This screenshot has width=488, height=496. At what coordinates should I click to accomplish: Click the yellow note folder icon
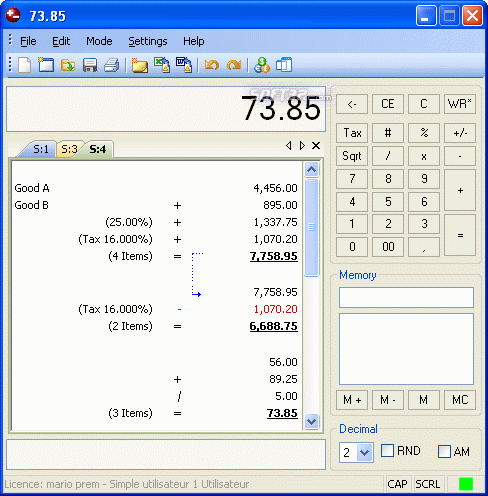[140, 65]
